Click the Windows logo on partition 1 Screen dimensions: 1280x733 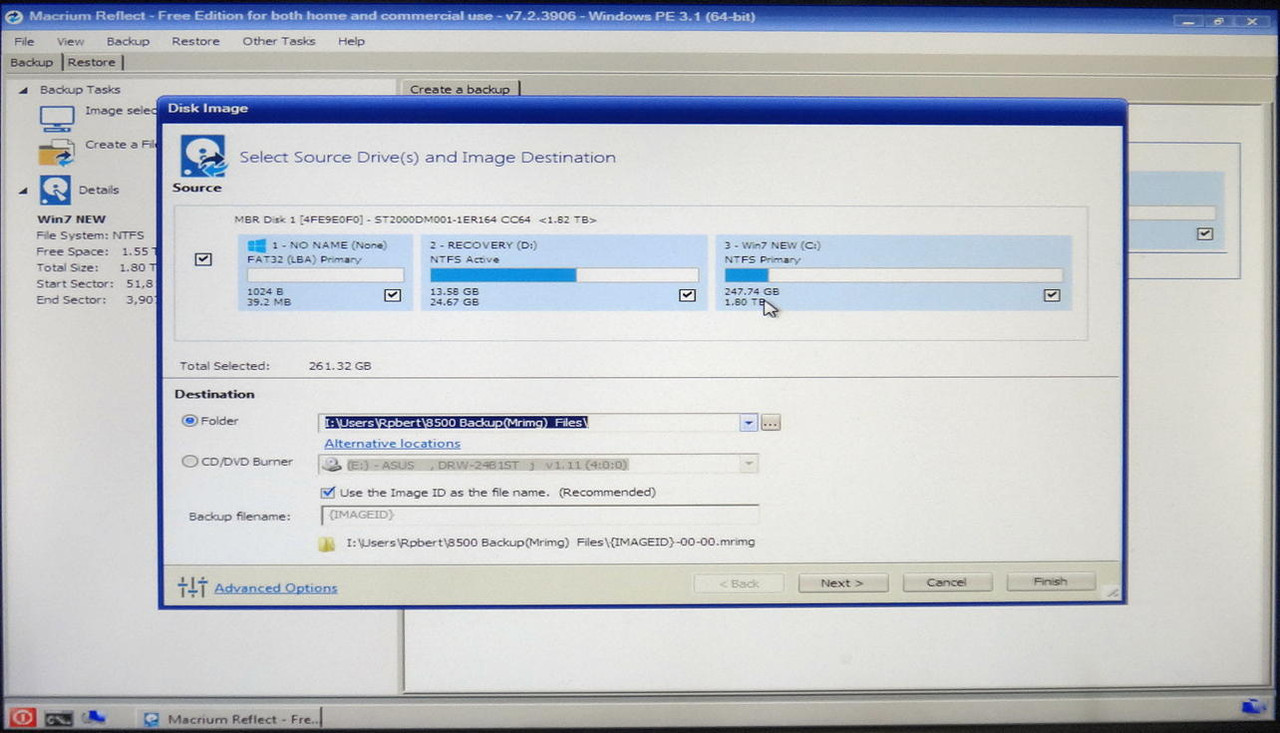point(256,244)
